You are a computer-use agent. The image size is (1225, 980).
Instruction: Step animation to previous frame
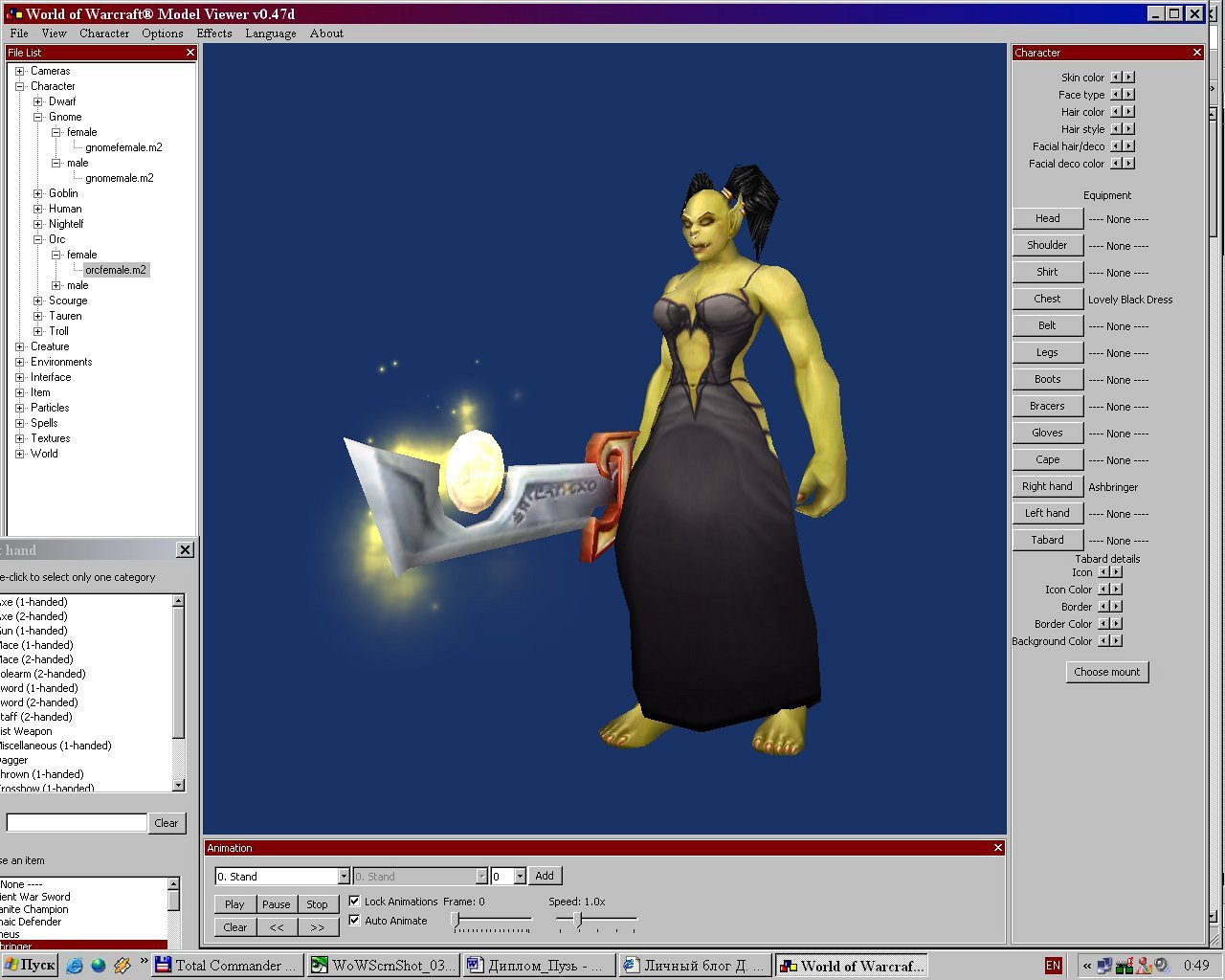coord(276,927)
